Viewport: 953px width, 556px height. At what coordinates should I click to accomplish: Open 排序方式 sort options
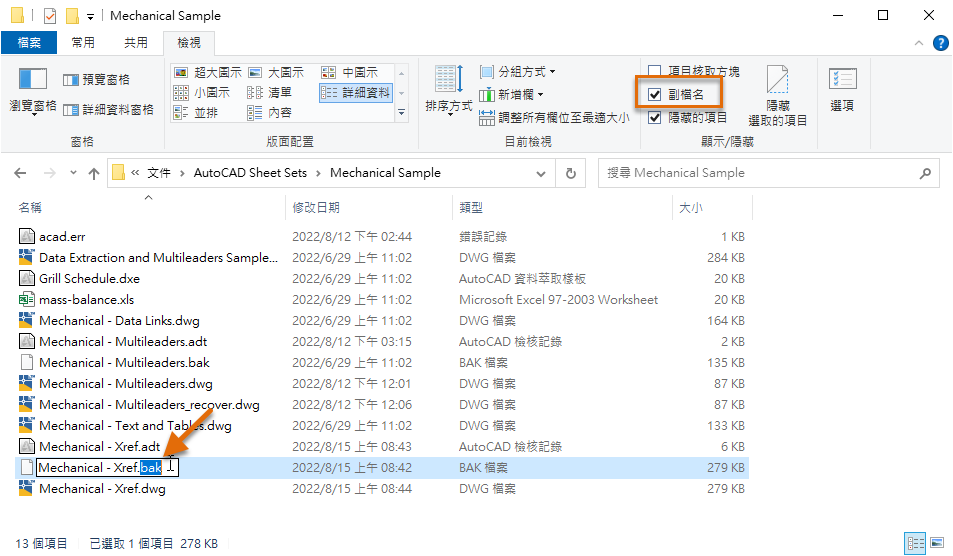point(449,91)
